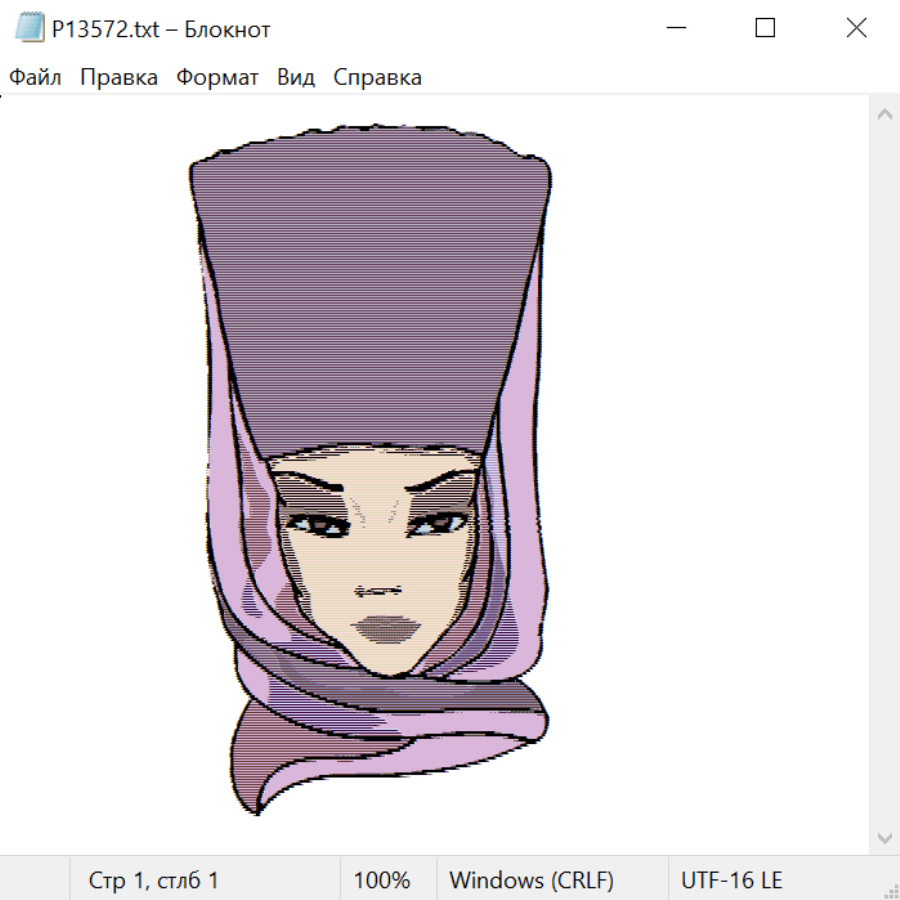Close the P13572.txt Notepad window
Viewport: 900px width, 900px height.
[856, 29]
